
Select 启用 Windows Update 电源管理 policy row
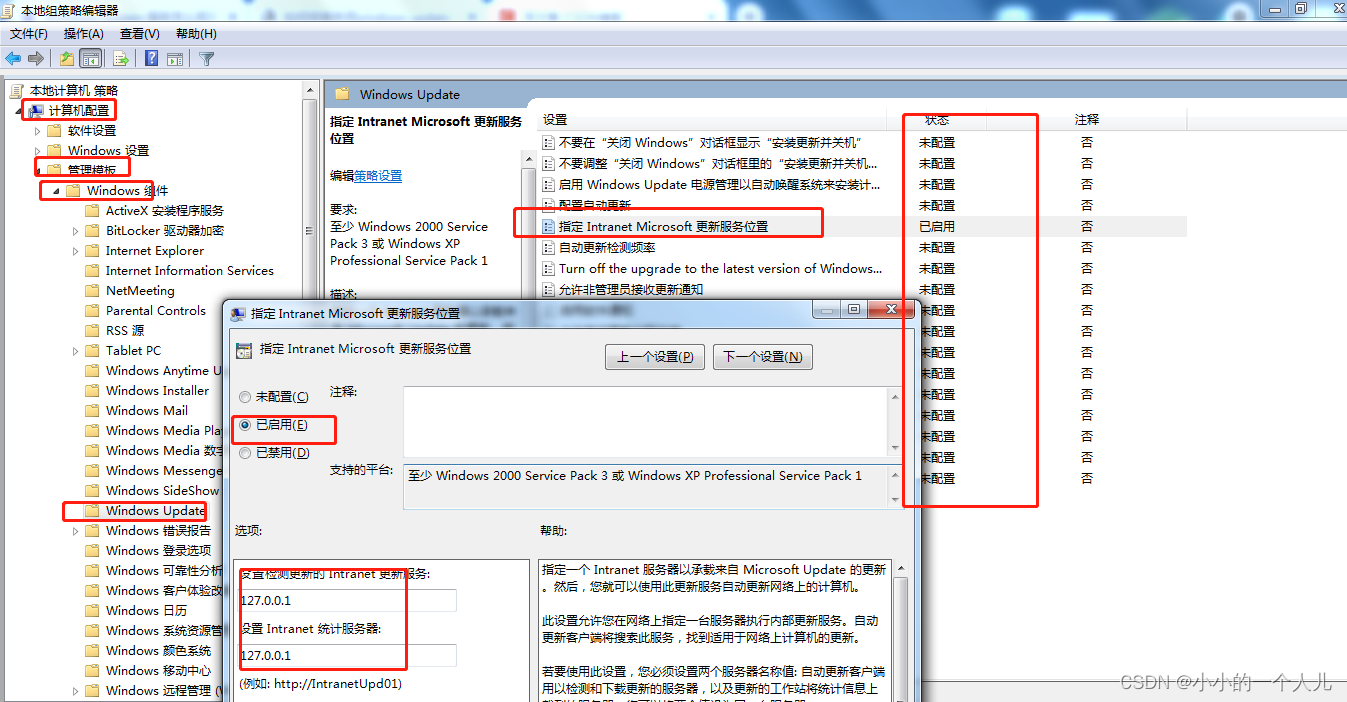720,184
